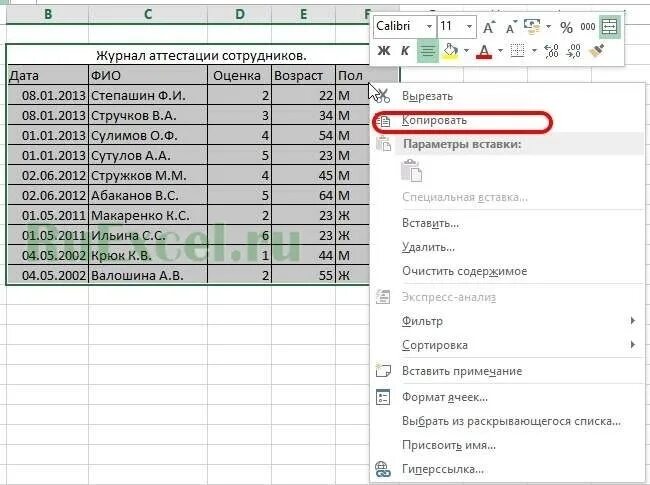650x485 pixels.
Task: Expand borders dropdown arrow
Action: point(534,51)
